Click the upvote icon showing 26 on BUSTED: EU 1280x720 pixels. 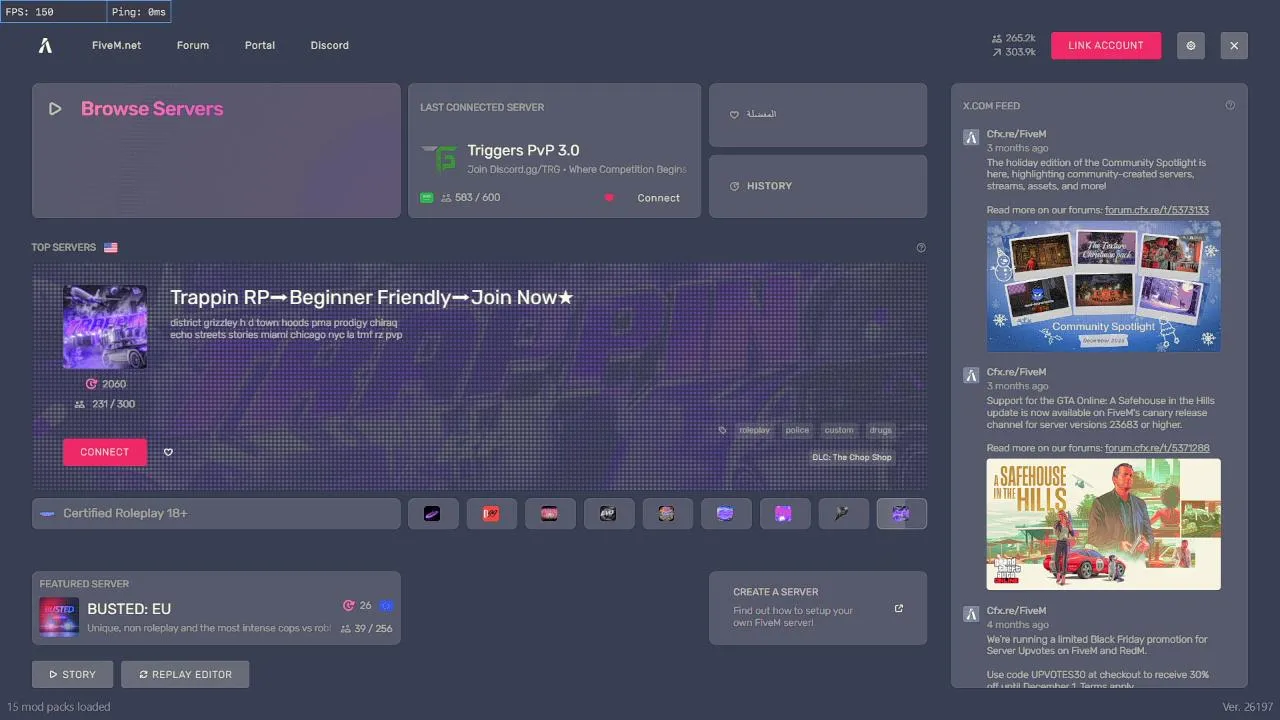pos(349,605)
